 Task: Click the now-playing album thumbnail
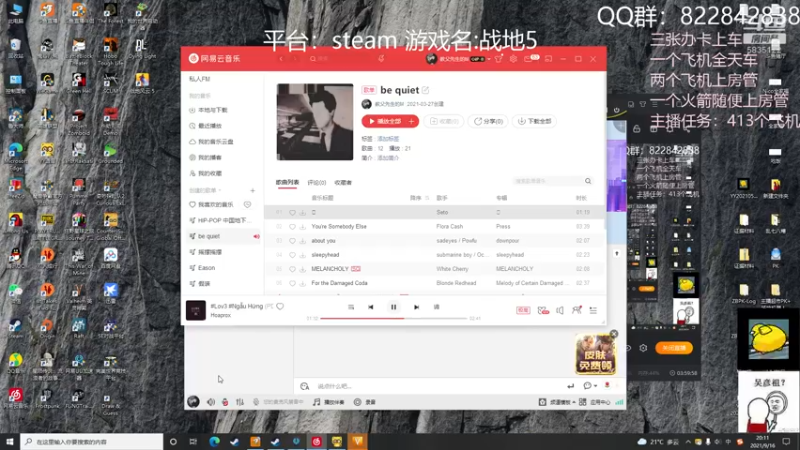coord(195,310)
